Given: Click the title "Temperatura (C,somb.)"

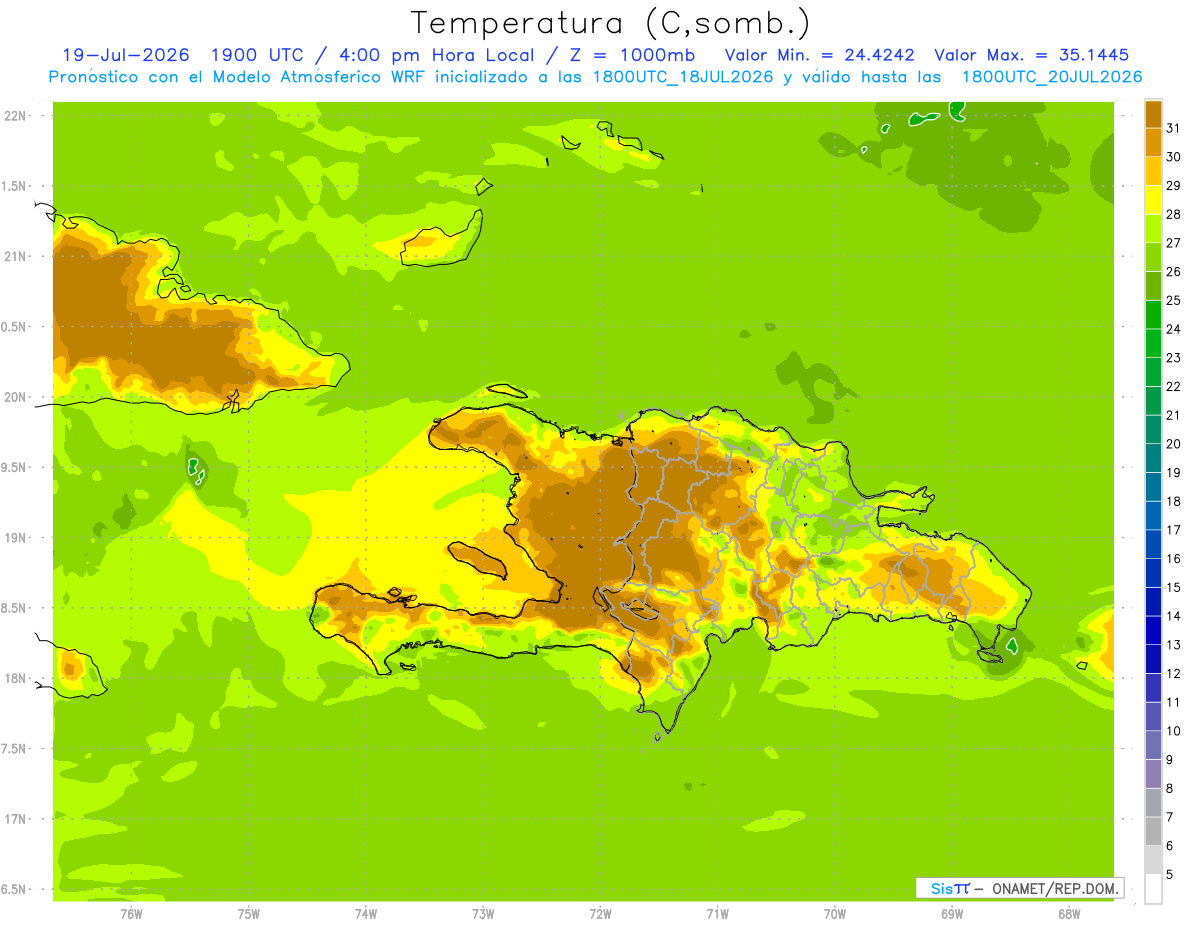Looking at the screenshot, I should click(x=611, y=23).
